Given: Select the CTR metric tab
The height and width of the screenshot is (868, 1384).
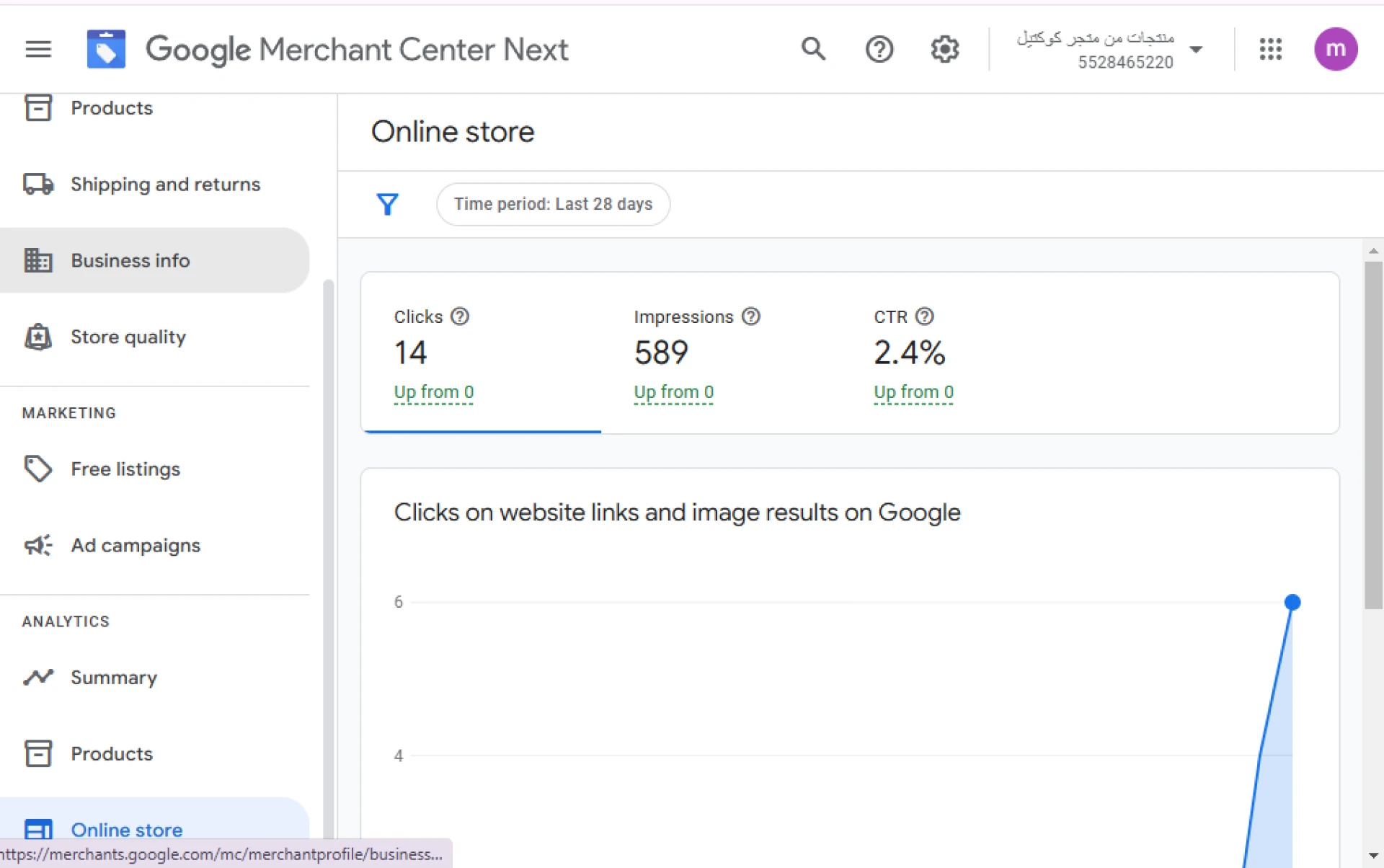Looking at the screenshot, I should tap(961, 353).
